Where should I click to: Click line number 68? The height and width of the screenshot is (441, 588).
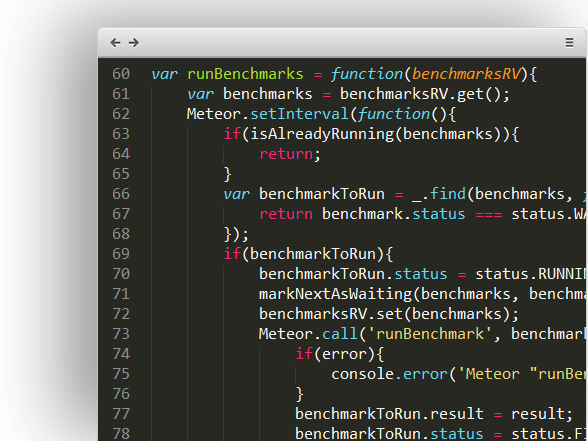tap(121, 234)
